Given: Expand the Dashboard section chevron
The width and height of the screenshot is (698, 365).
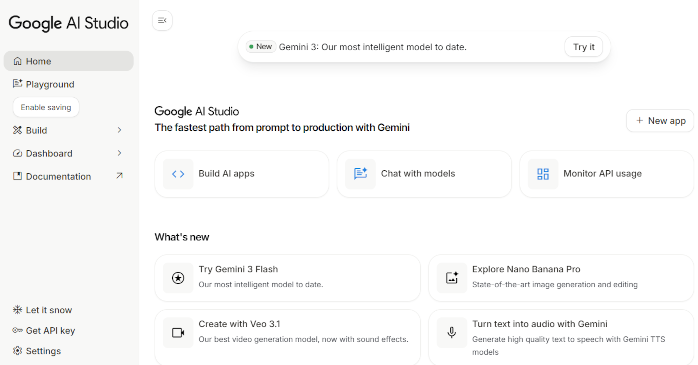Looking at the screenshot, I should [119, 153].
